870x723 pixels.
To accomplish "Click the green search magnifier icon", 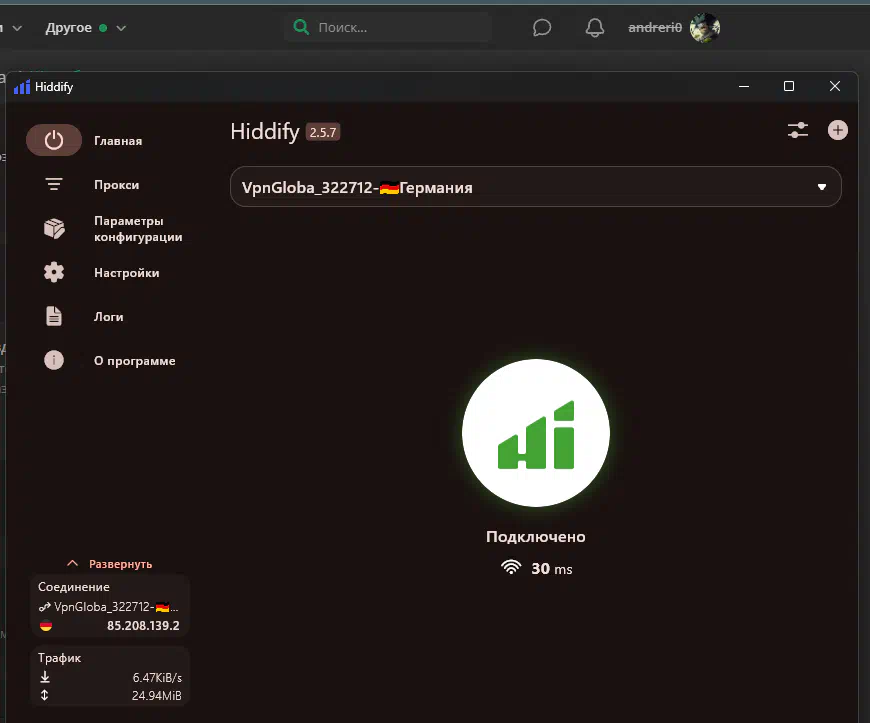I will (x=301, y=27).
